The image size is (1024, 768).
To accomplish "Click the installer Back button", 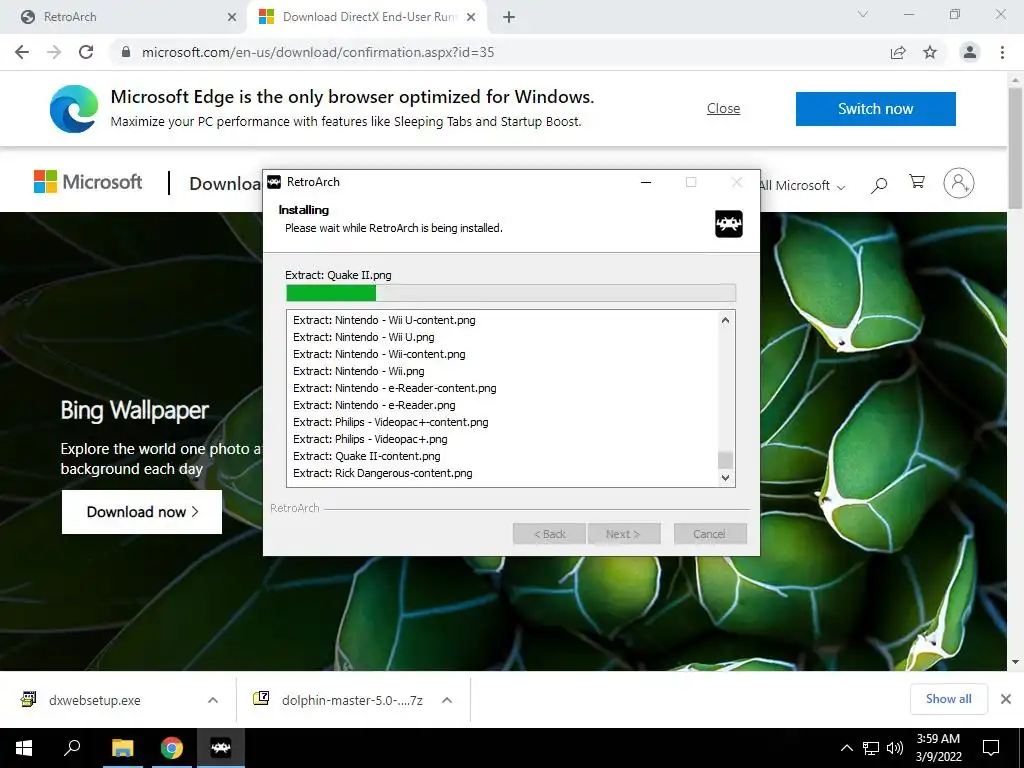I will (x=549, y=534).
